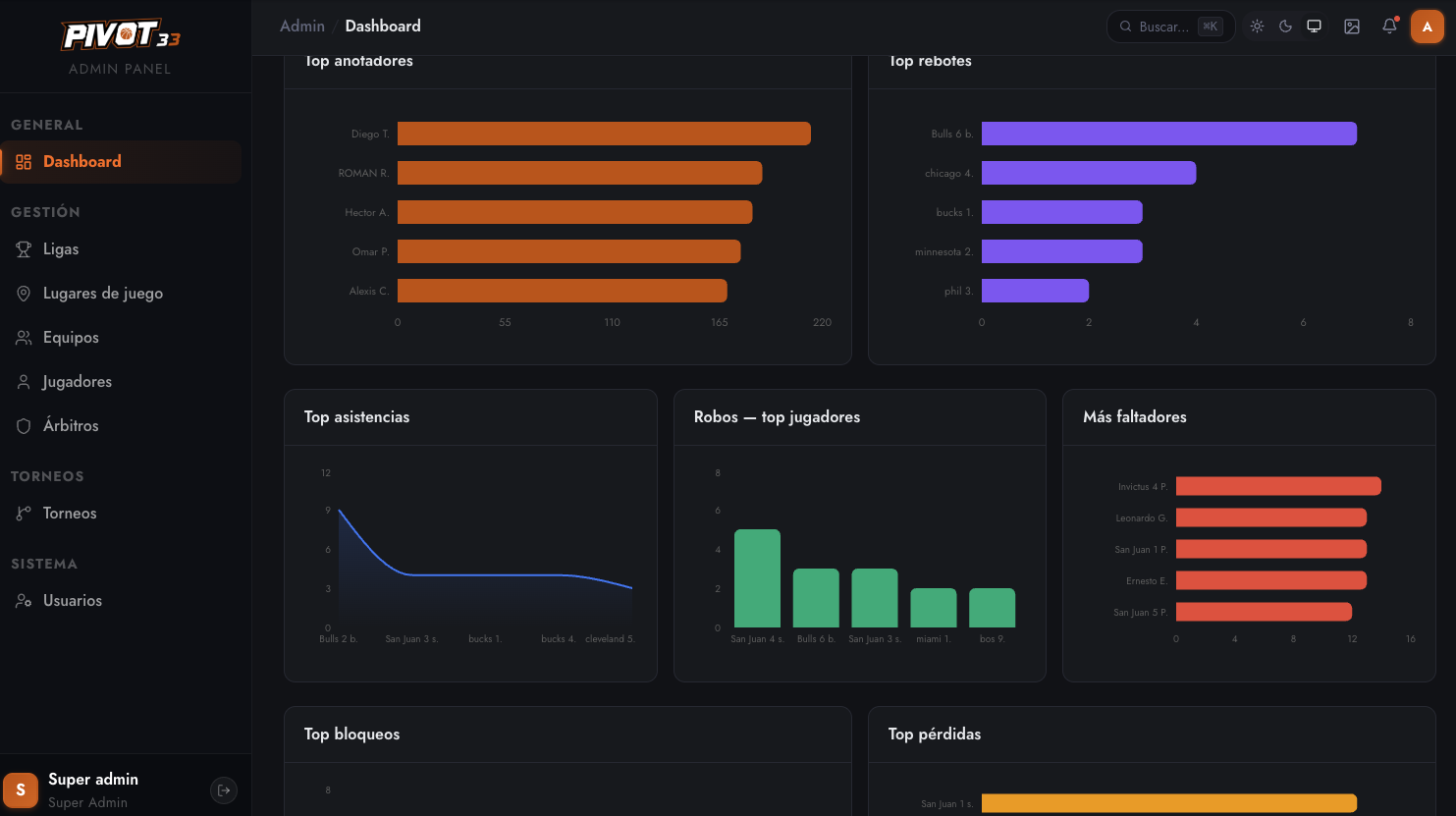Switch to dark theme moon icon
This screenshot has width=1456, height=816.
coord(1285,27)
